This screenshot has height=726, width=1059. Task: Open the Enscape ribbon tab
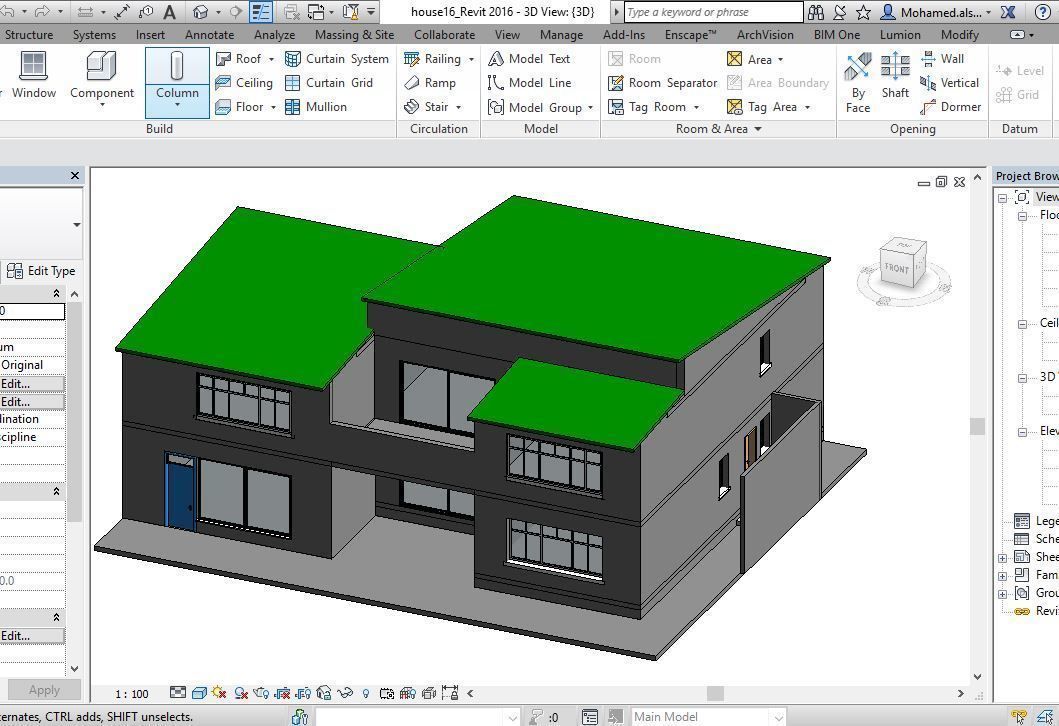point(690,34)
